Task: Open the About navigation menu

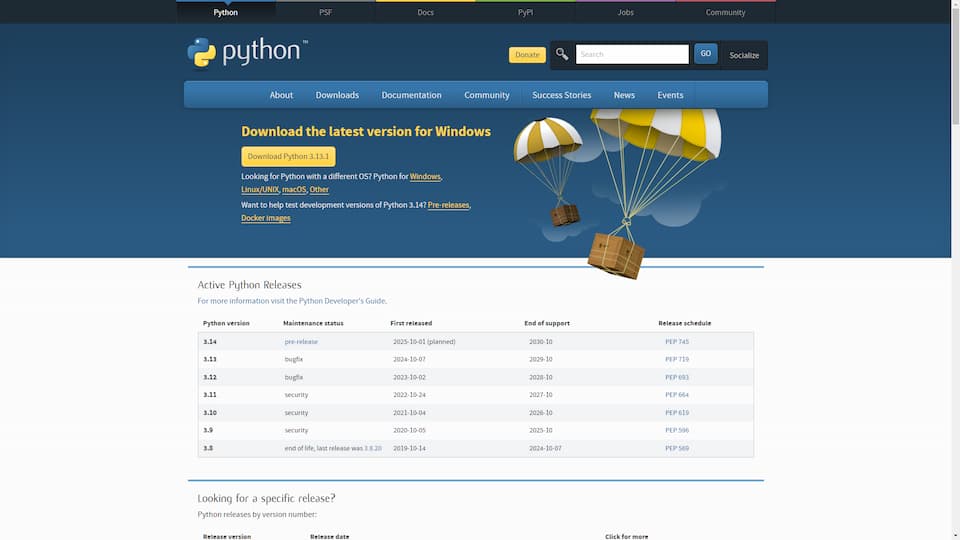Action: (x=281, y=95)
